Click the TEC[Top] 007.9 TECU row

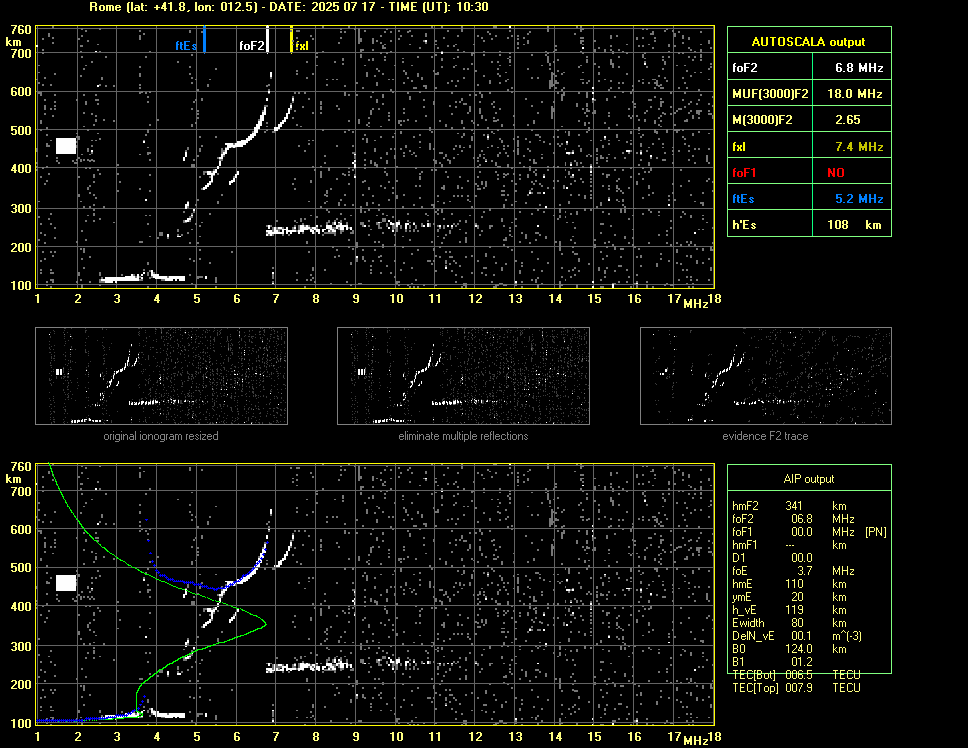797,688
